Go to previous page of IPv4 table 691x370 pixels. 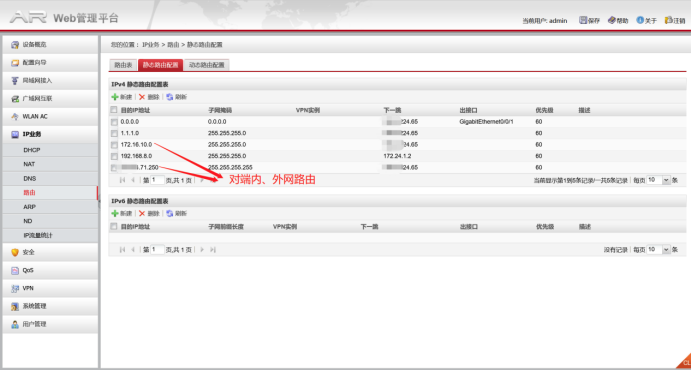[133, 180]
